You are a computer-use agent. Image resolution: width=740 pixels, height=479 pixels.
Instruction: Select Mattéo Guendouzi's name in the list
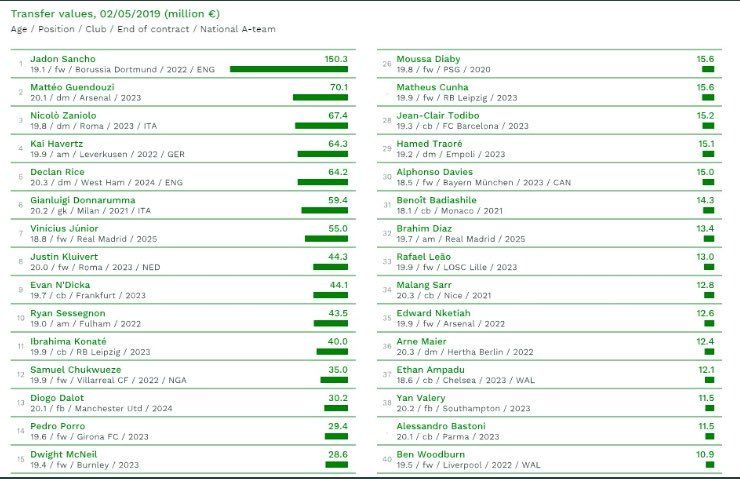pyautogui.click(x=74, y=88)
